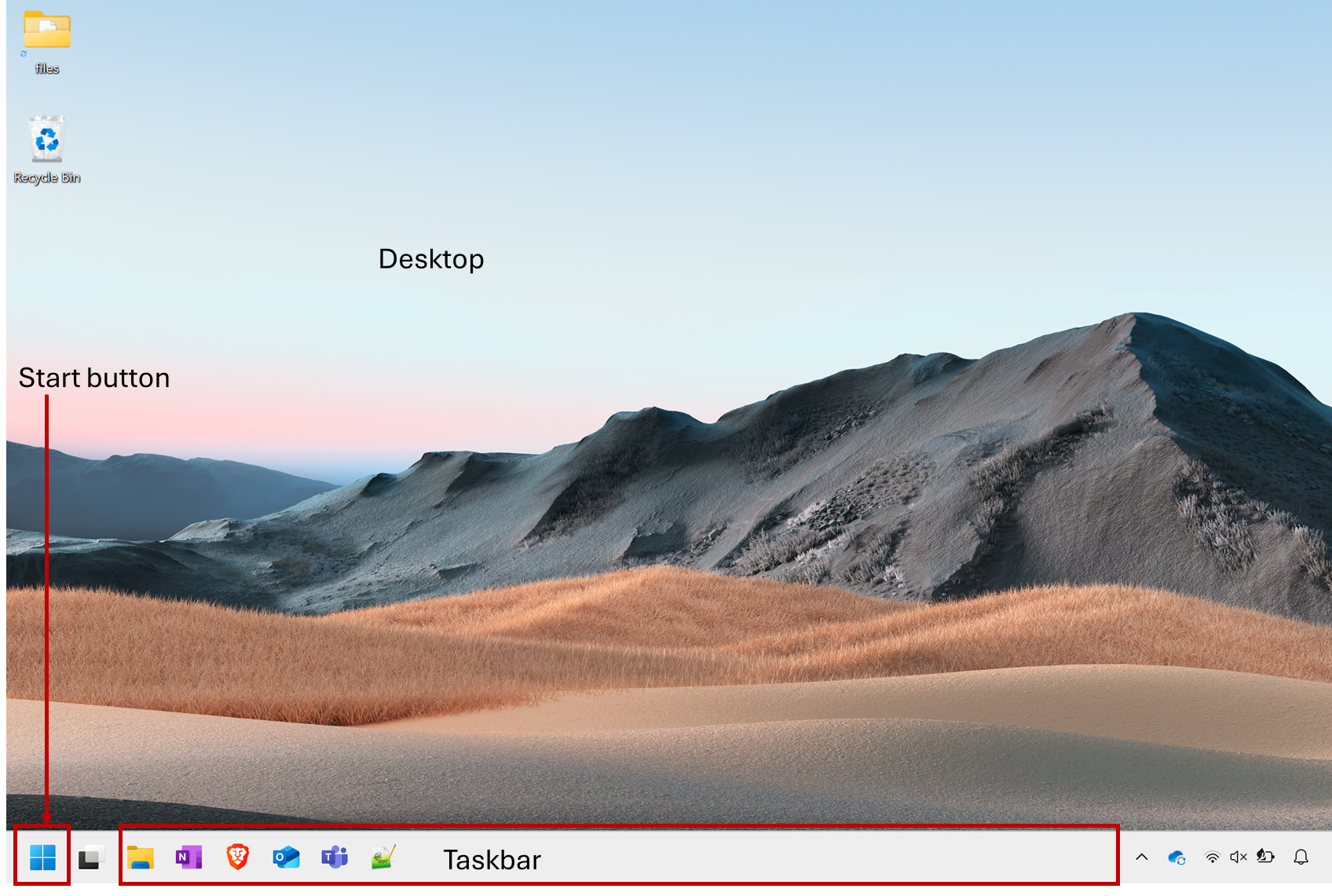Screen dimensions: 1332x896
Task: Click the red arrow pointing to Start
Action: [x=47, y=613]
